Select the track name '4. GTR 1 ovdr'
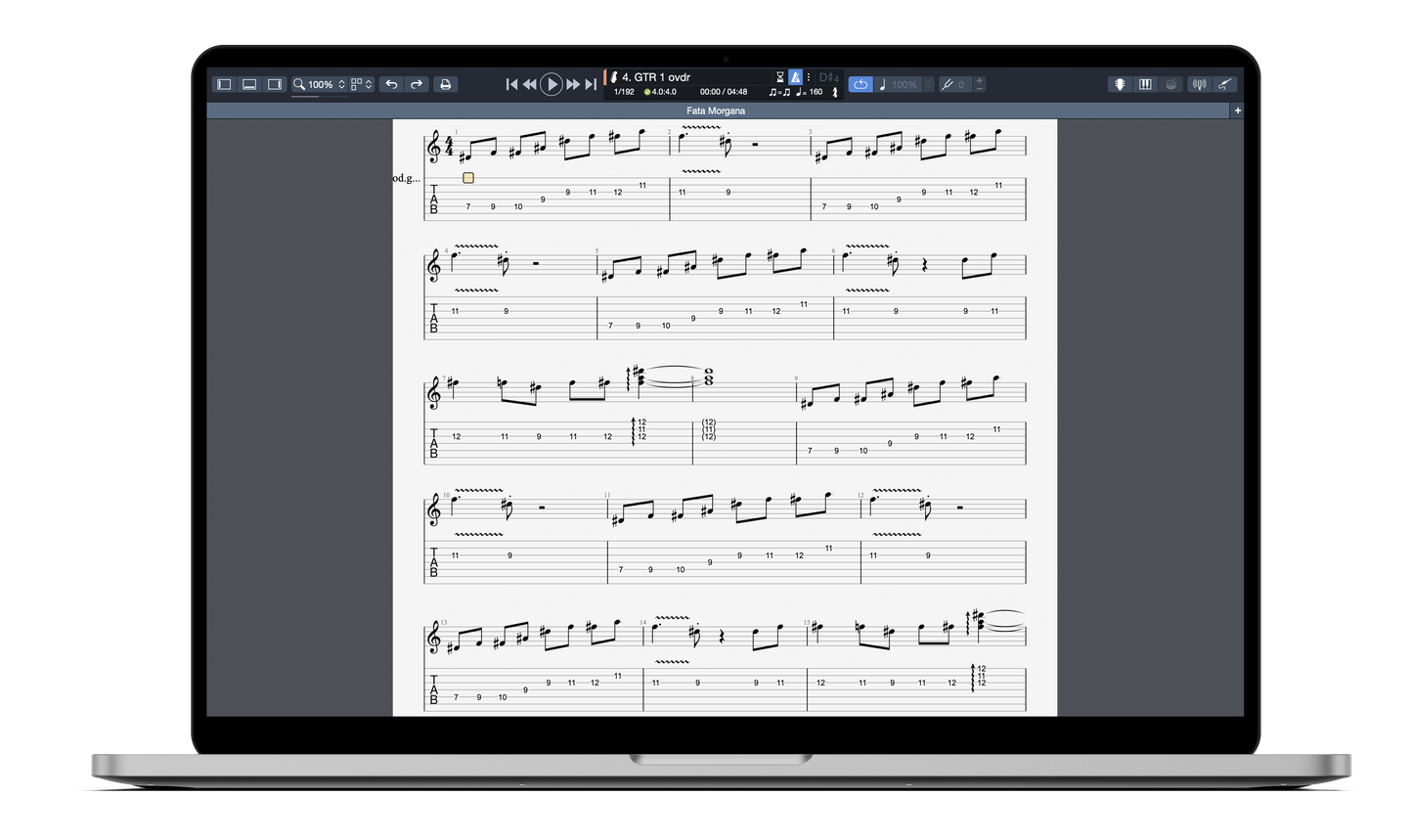Viewport: 1413px width, 840px height. pos(656,77)
